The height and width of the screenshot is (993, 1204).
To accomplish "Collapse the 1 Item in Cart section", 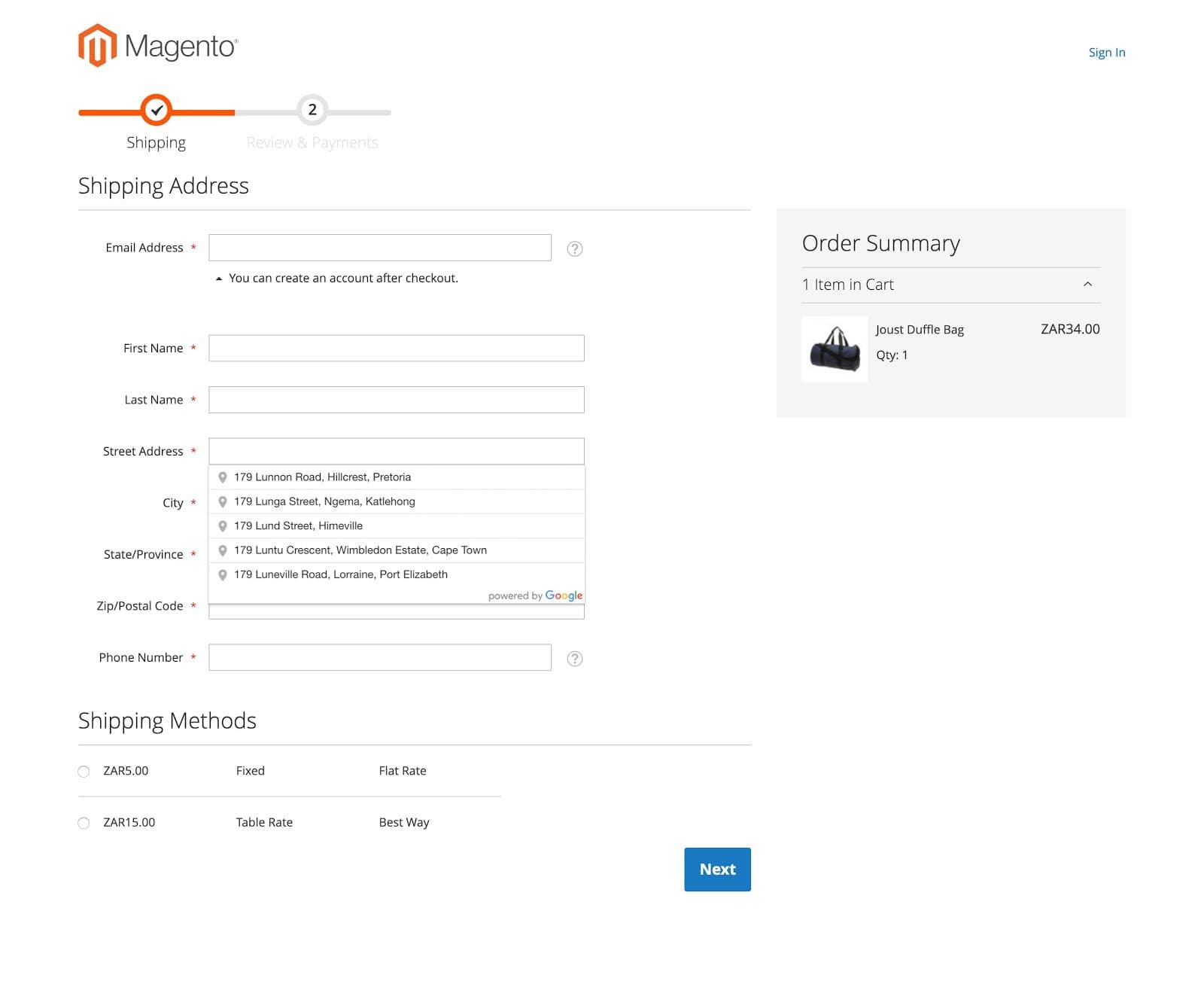I will click(x=1087, y=285).
